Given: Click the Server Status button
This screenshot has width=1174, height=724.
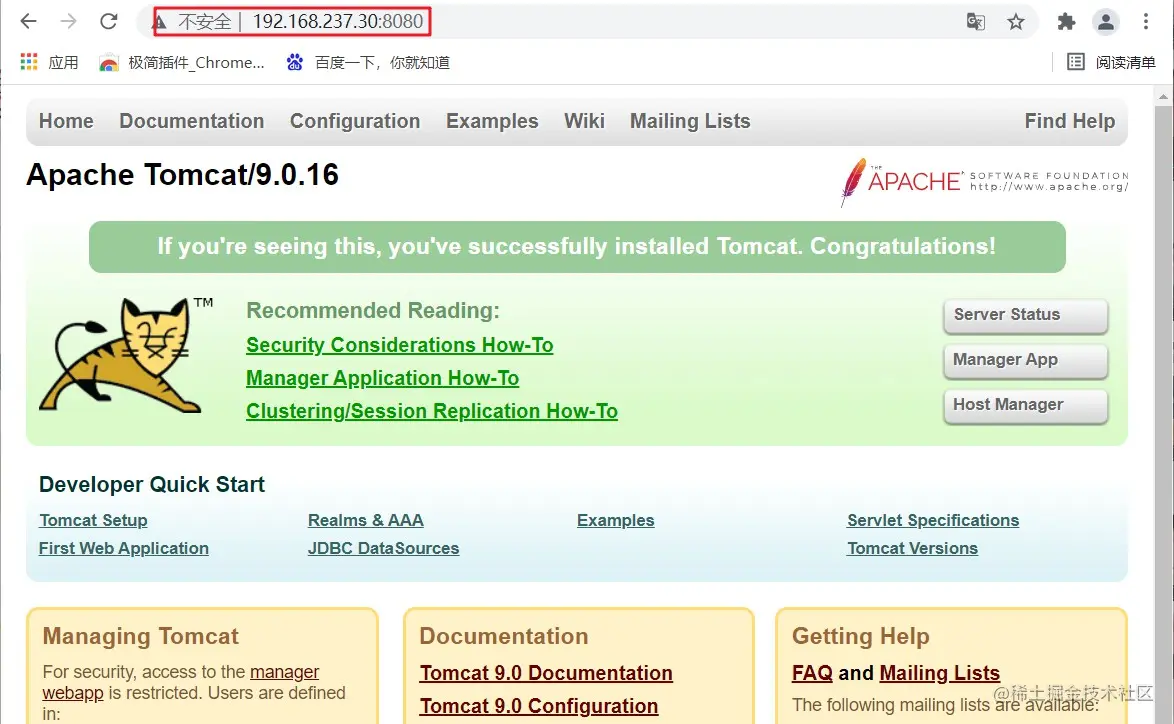Looking at the screenshot, I should pyautogui.click(x=1025, y=315).
